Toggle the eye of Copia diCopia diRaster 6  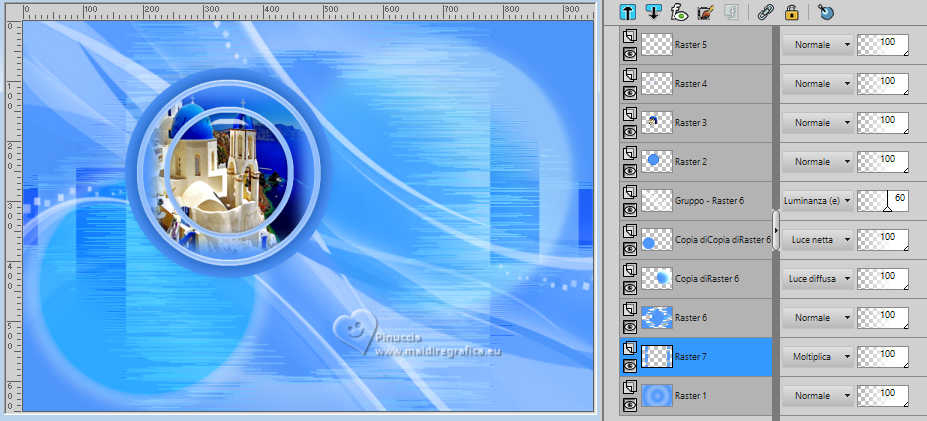point(630,248)
